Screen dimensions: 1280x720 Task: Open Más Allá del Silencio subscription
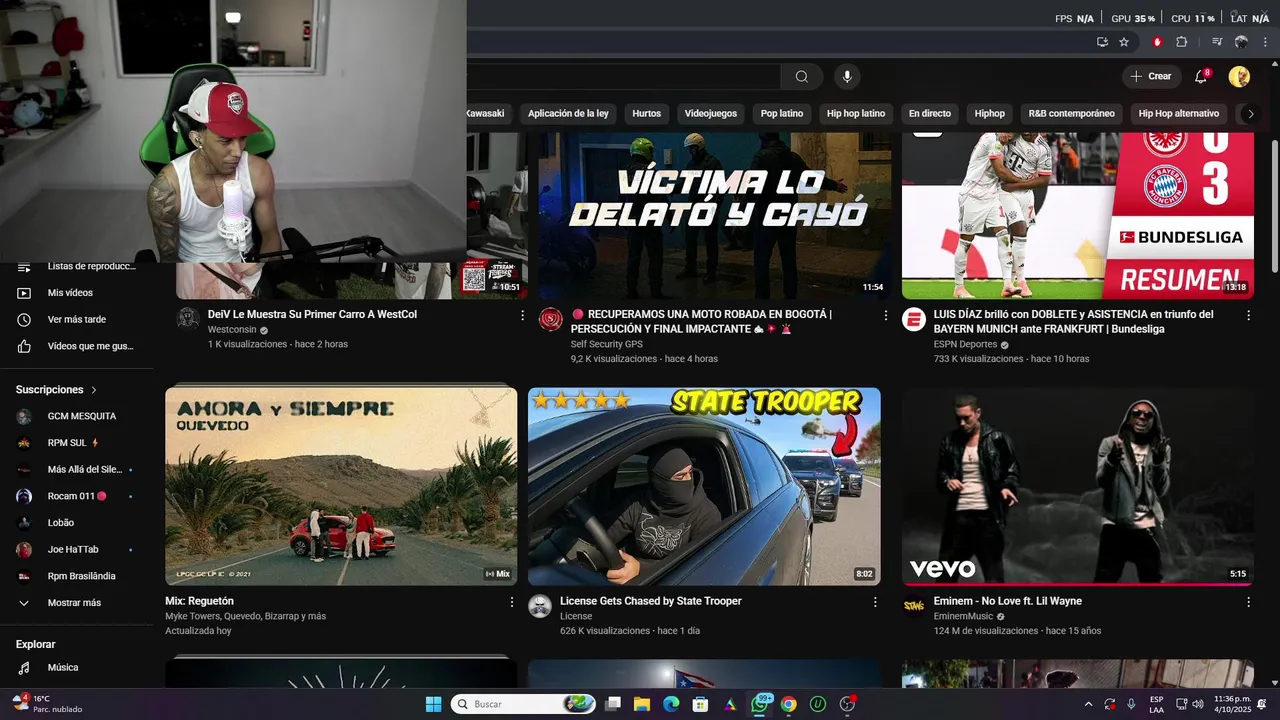click(76, 469)
